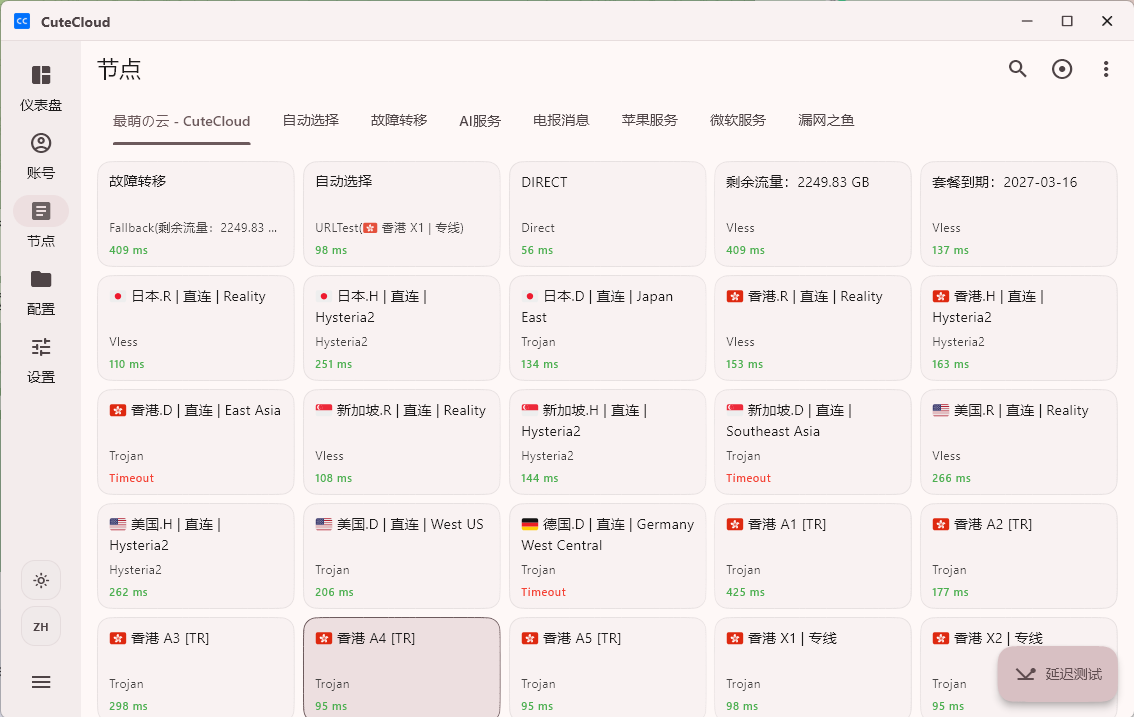Viewport: 1134px width, 717px height.
Task: Open the Profiles (配置) folder icon
Action: (41, 280)
